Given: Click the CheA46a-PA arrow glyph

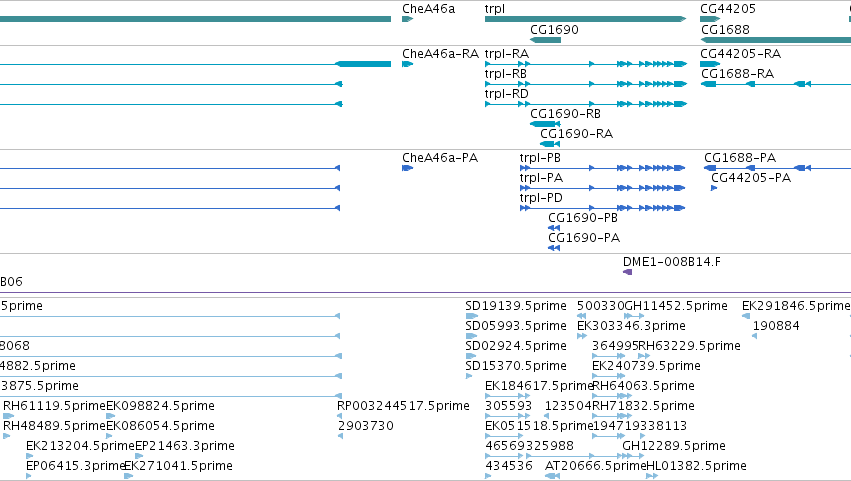Looking at the screenshot, I should [408, 168].
